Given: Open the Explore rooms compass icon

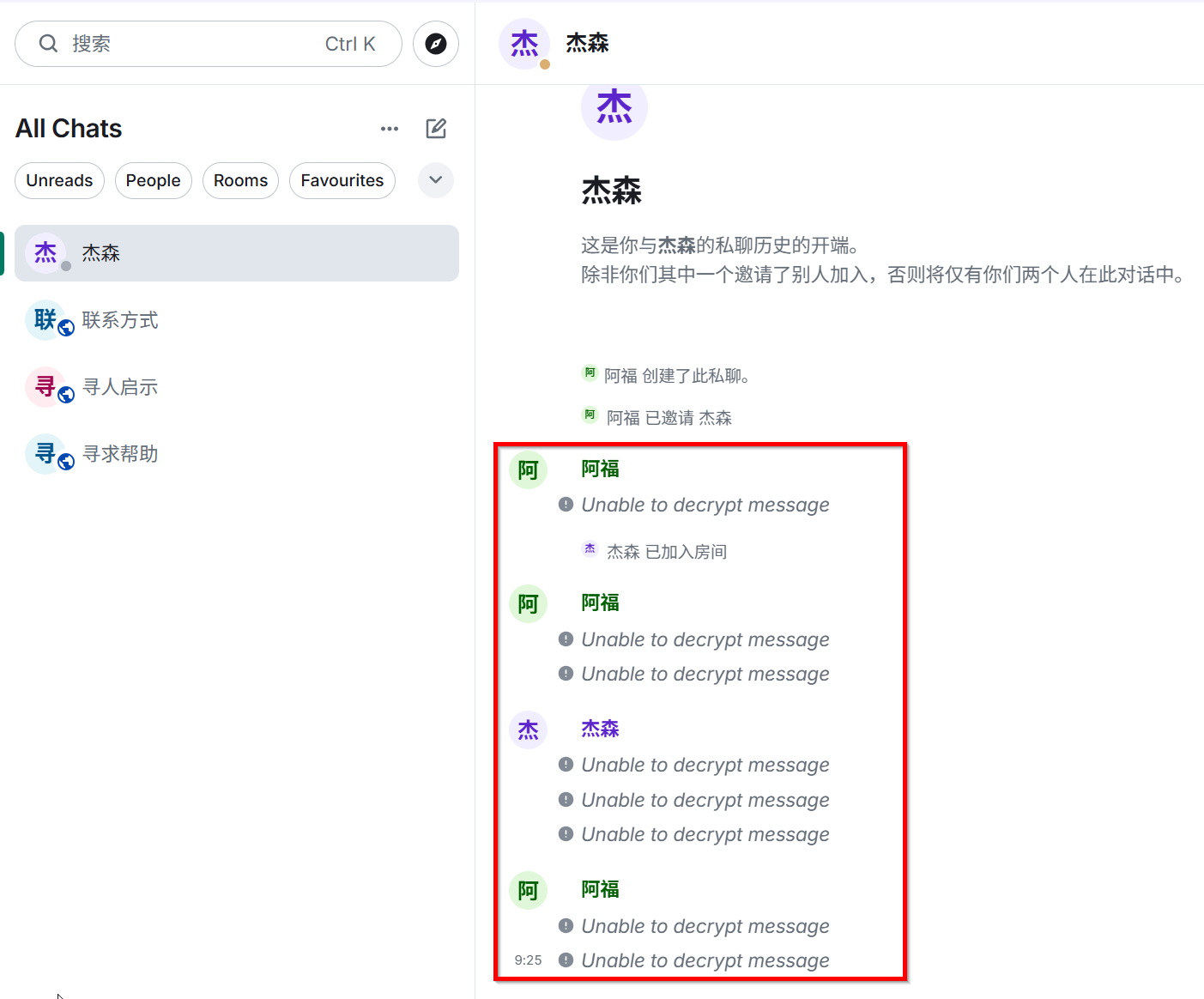Looking at the screenshot, I should (436, 44).
